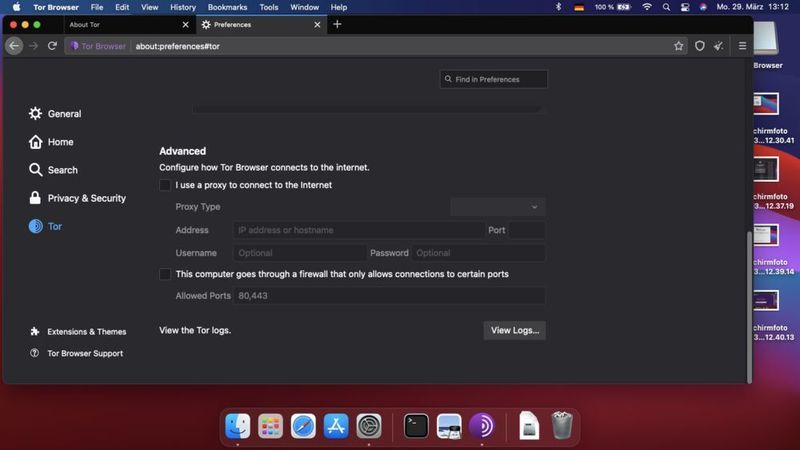Screen dimensions: 800x450
Task: Open the German input source flag menu
Action: (579, 7)
